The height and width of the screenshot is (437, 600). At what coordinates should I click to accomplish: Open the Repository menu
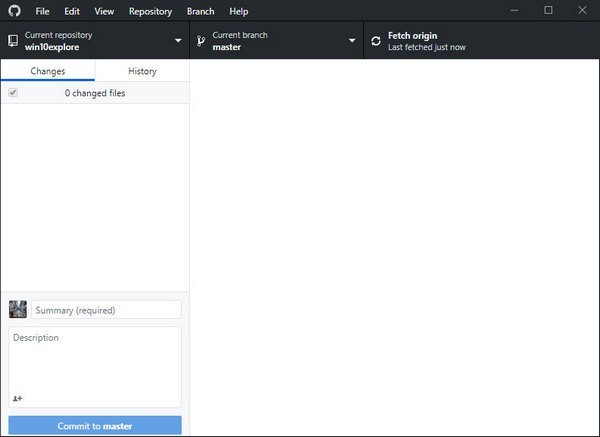[150, 11]
